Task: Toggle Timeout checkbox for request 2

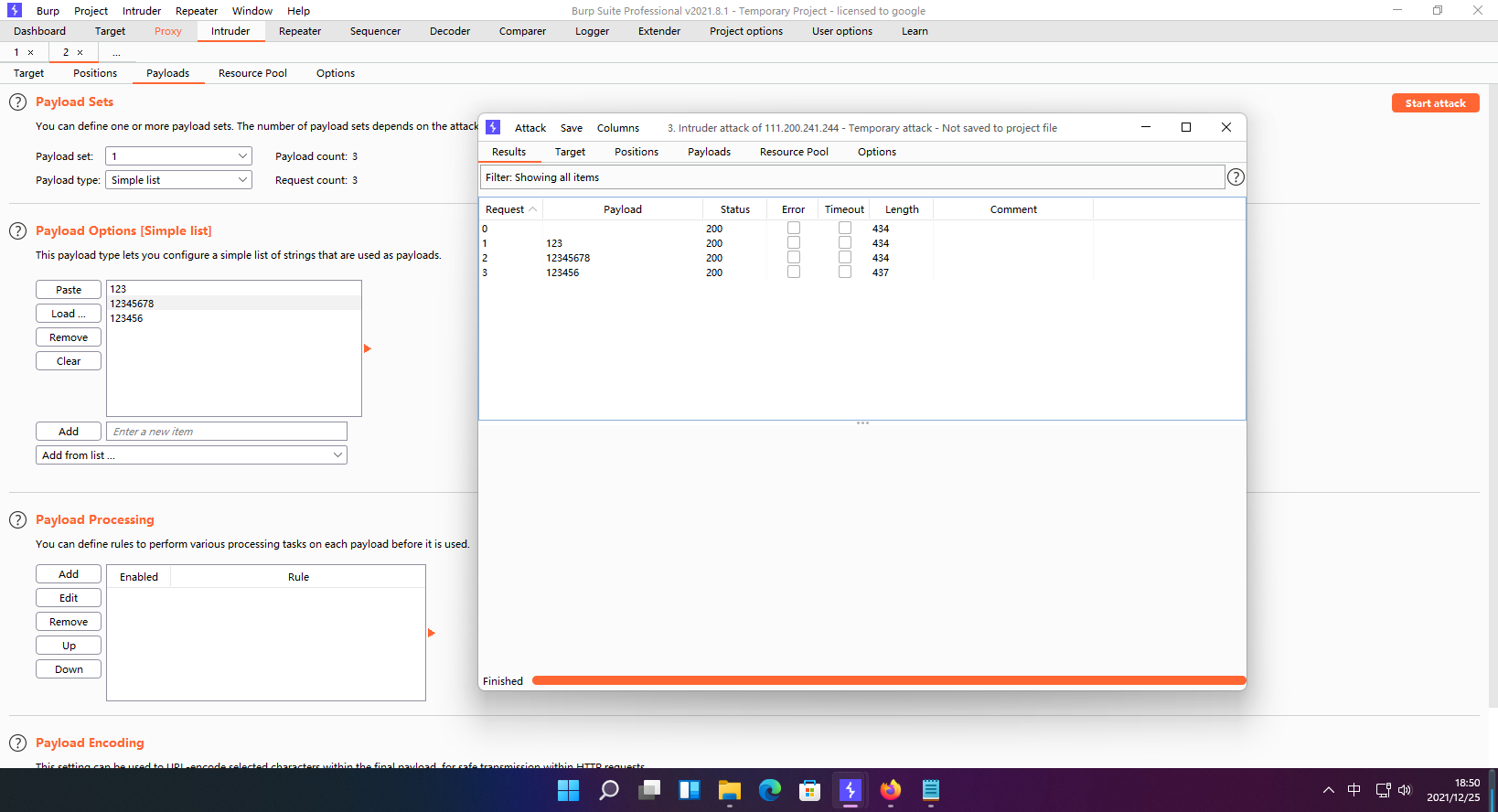Action: [845, 258]
